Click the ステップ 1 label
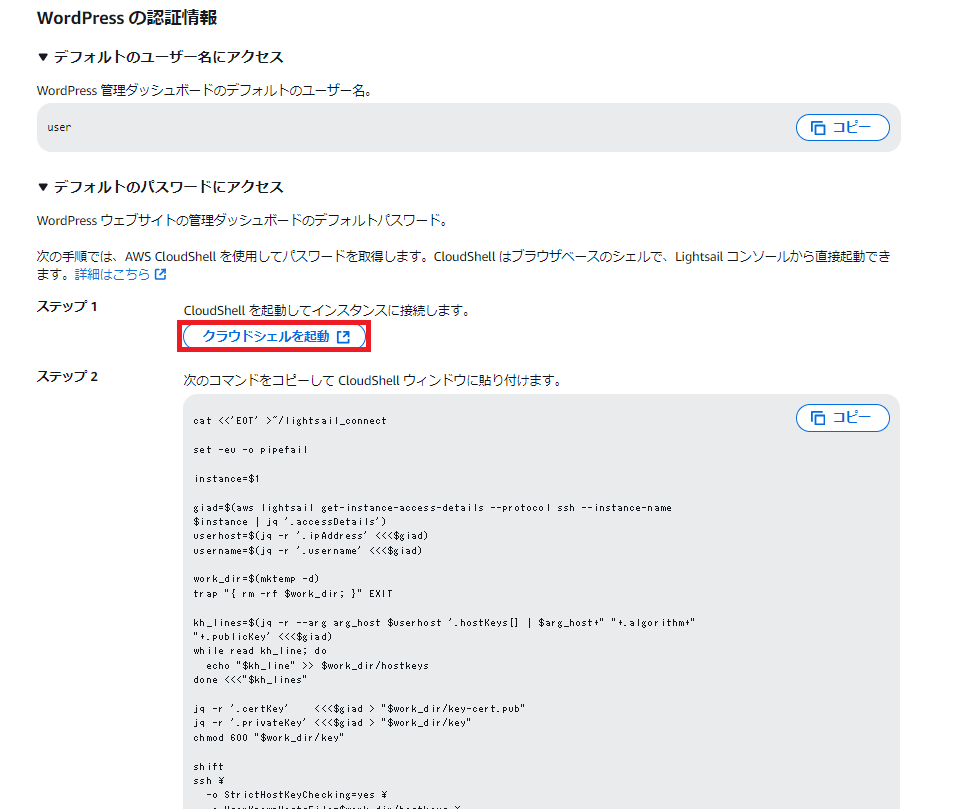 (67, 306)
